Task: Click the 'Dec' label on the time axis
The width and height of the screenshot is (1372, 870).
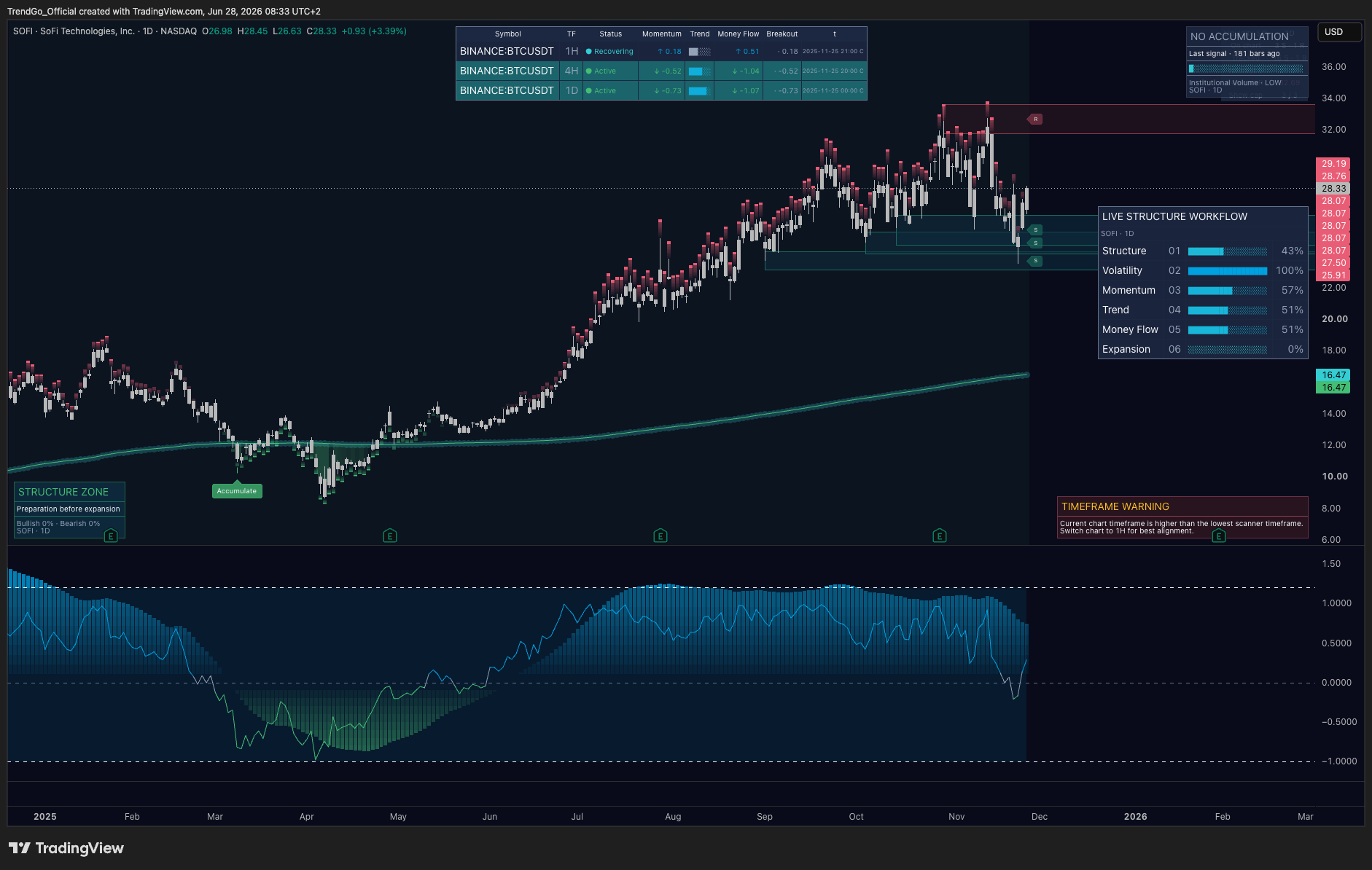Action: coord(1040,817)
